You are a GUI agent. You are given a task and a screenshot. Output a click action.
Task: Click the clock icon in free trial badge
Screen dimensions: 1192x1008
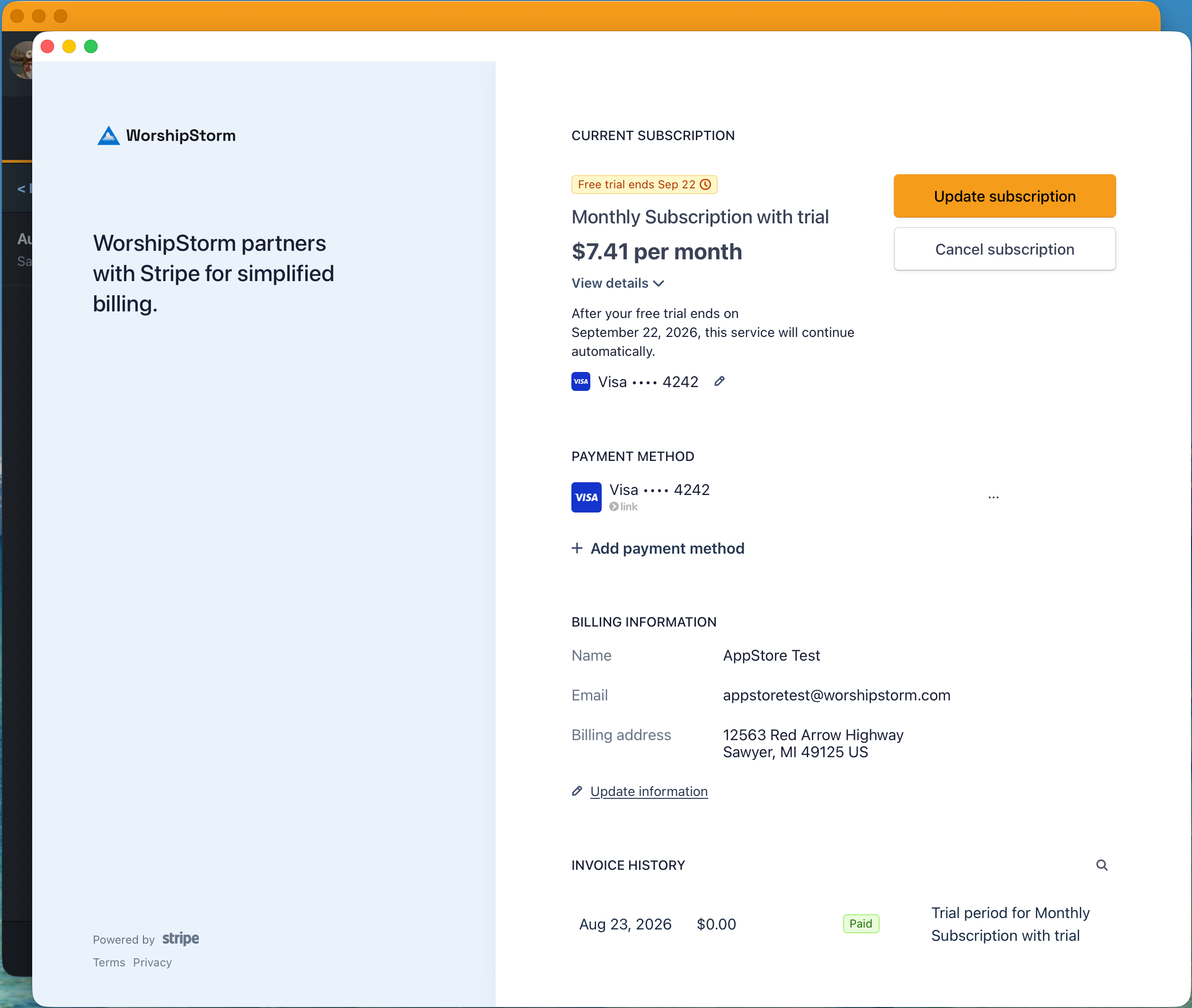[x=705, y=184]
